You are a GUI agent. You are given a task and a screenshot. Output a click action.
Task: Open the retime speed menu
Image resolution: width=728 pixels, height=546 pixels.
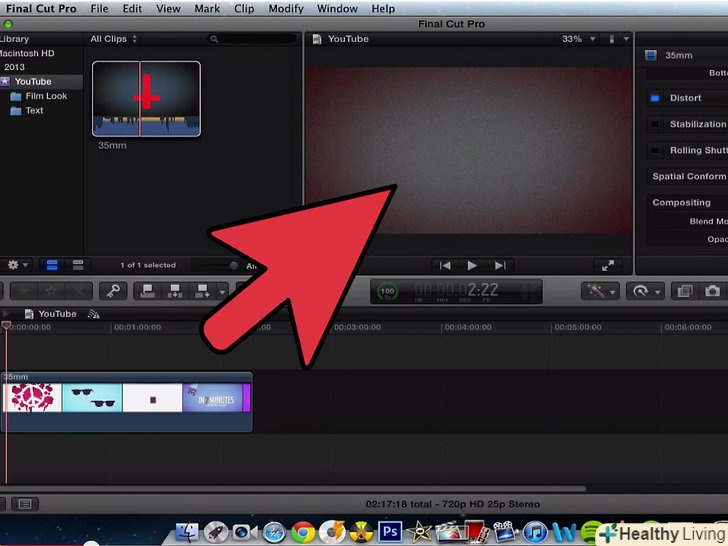coord(645,291)
